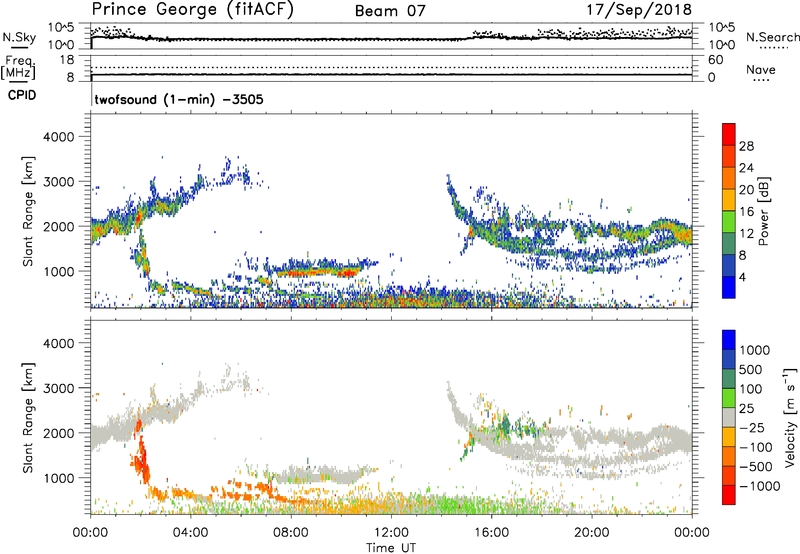Click the '20:00' time axis tick label
This screenshot has width=800, height=554.
click(591, 533)
